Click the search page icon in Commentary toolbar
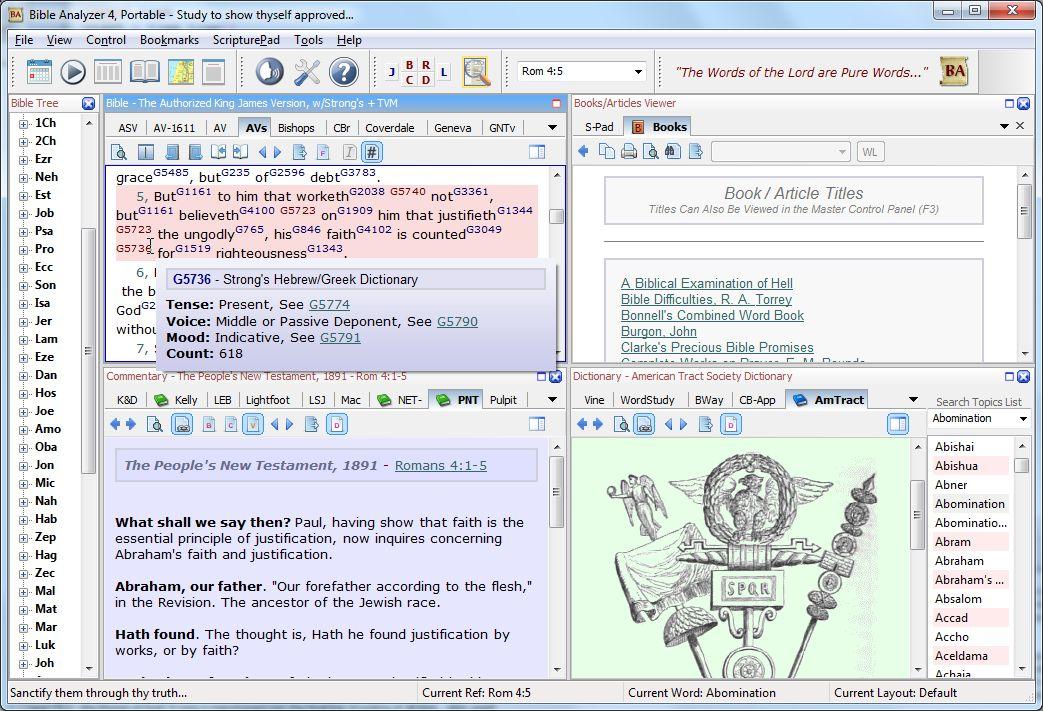 (154, 424)
